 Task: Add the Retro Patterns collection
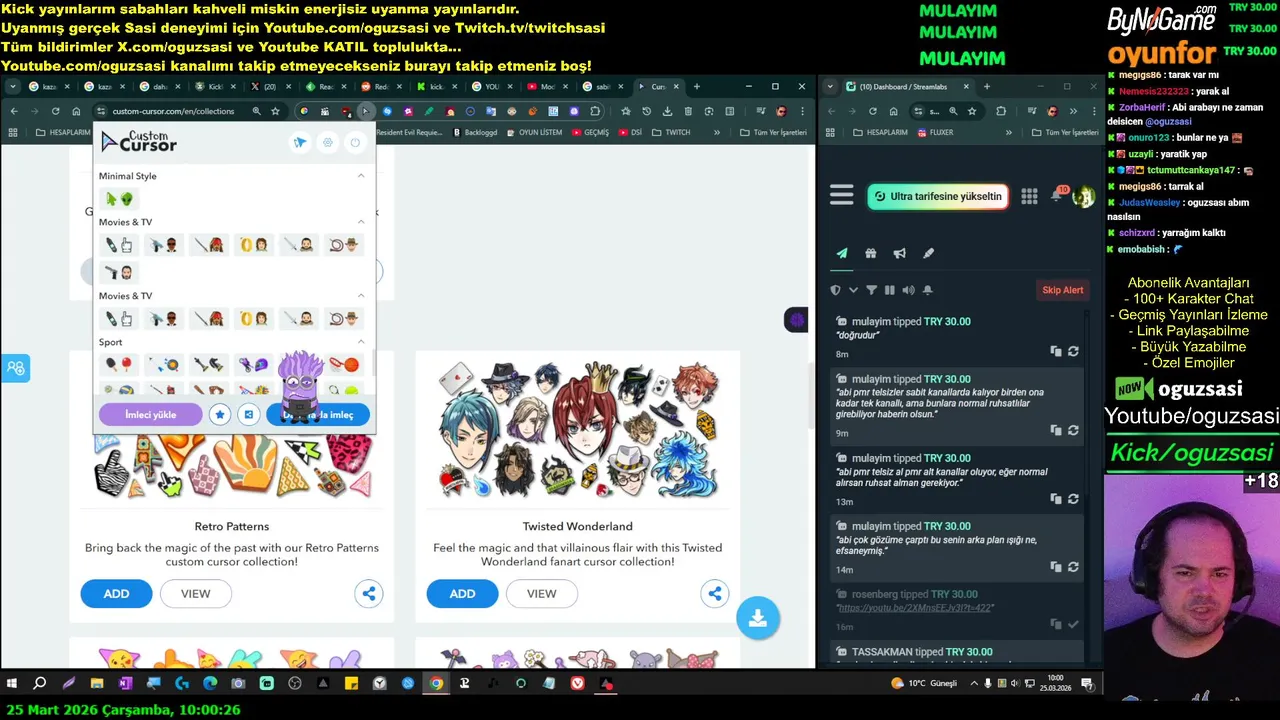pos(116,594)
